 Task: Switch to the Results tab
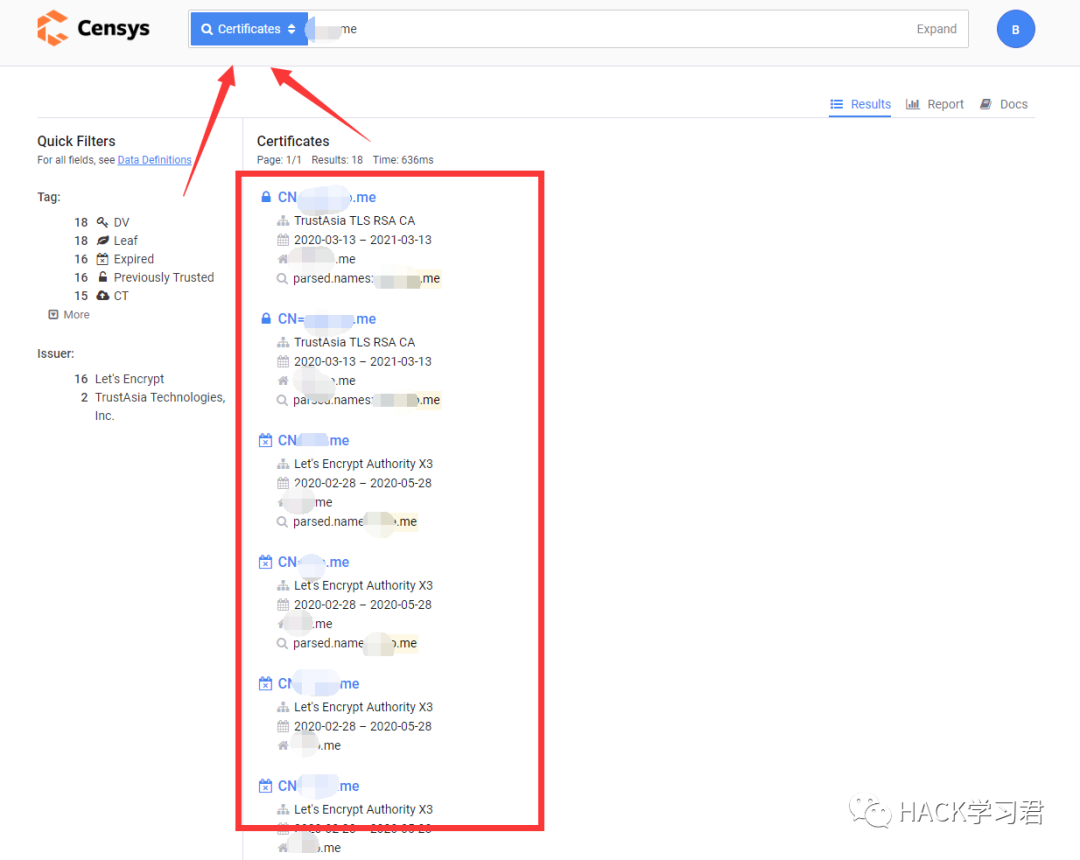[860, 104]
